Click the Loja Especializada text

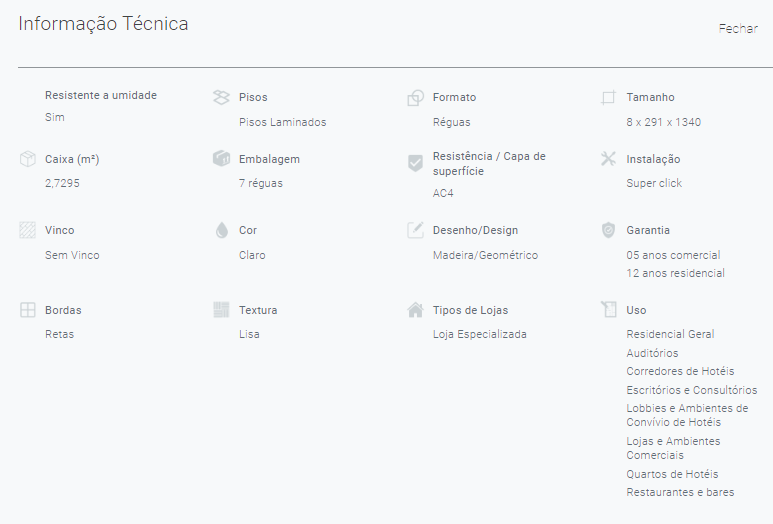(x=480, y=334)
